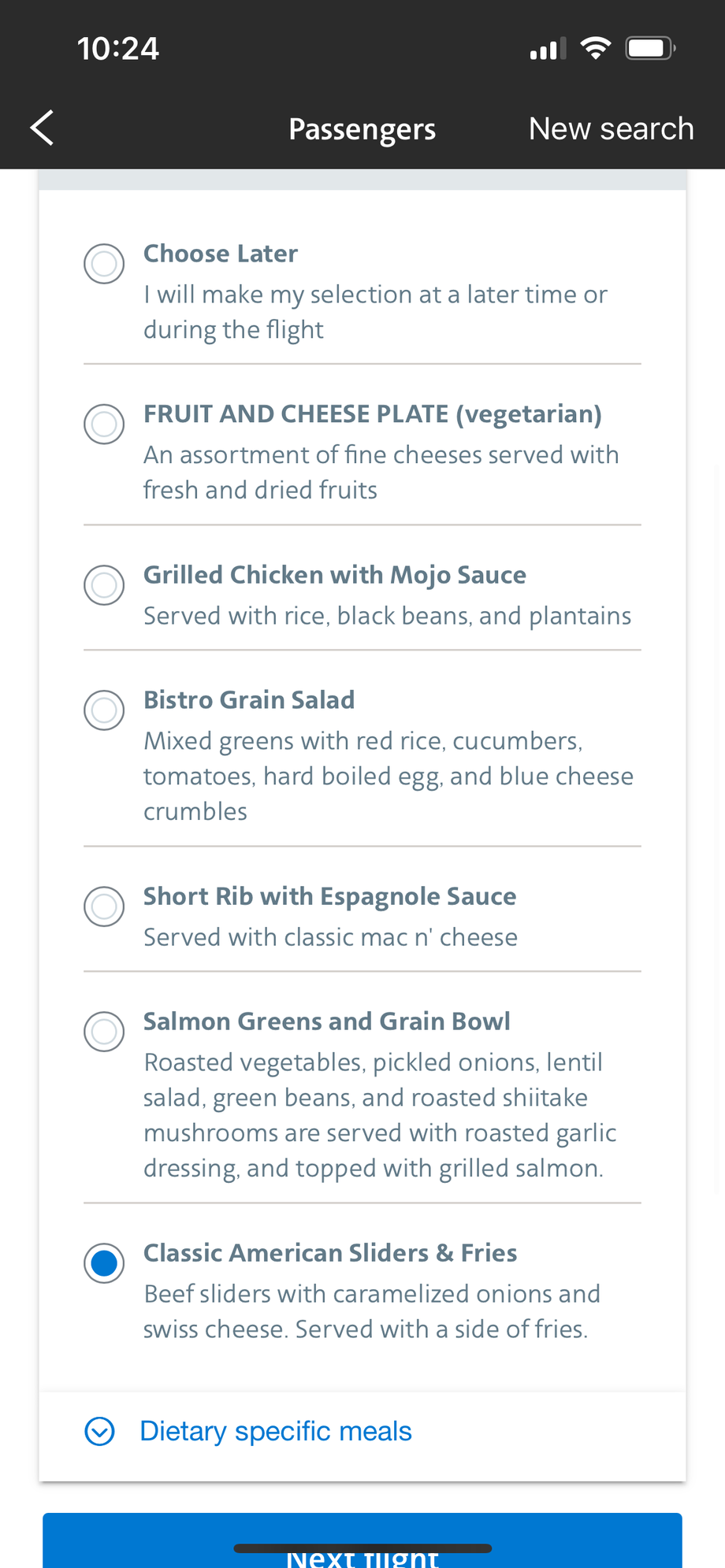Start a New search
Viewport: 725px width, 1568px height.
click(x=611, y=128)
